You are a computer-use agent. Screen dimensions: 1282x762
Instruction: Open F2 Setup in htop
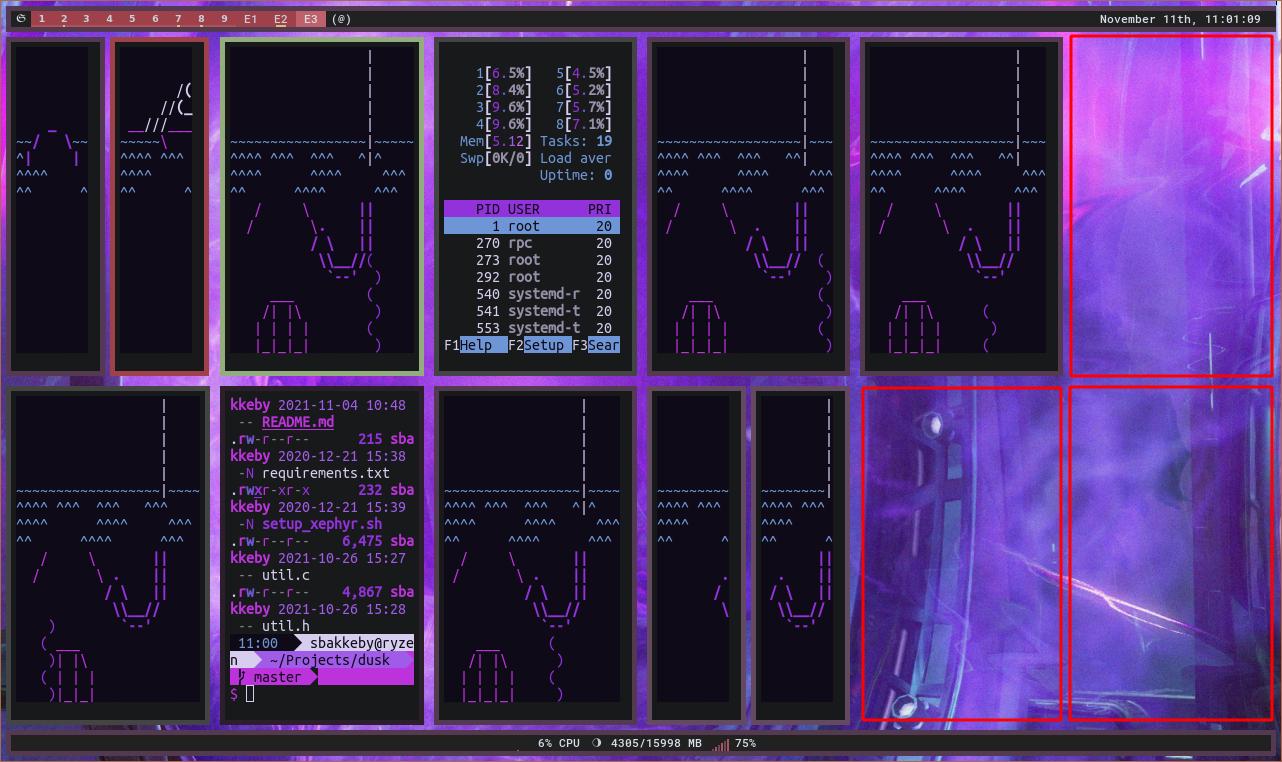click(539, 345)
